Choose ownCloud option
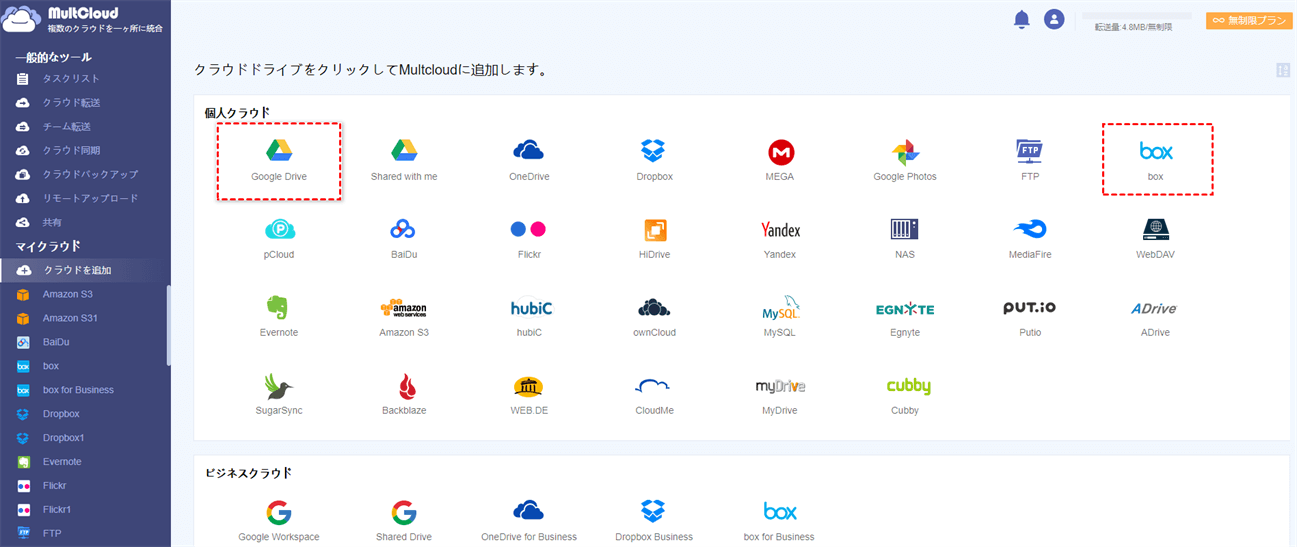The height and width of the screenshot is (547, 1297). pyautogui.click(x=654, y=317)
